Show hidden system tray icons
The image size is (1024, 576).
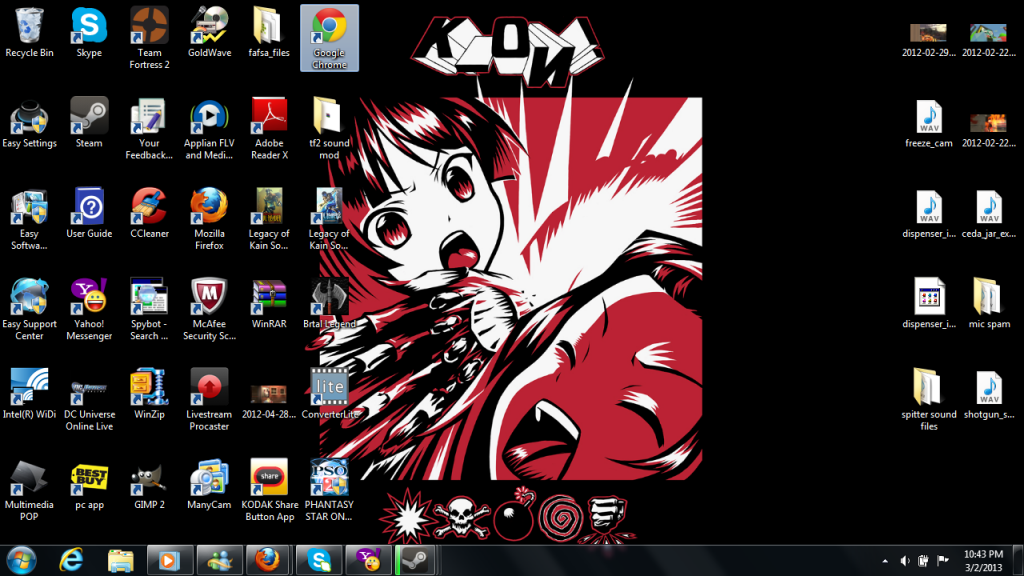(x=885, y=561)
